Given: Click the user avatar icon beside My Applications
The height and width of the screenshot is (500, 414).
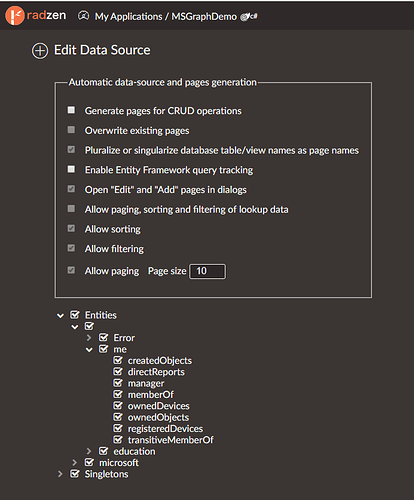Looking at the screenshot, I should pos(83,16).
